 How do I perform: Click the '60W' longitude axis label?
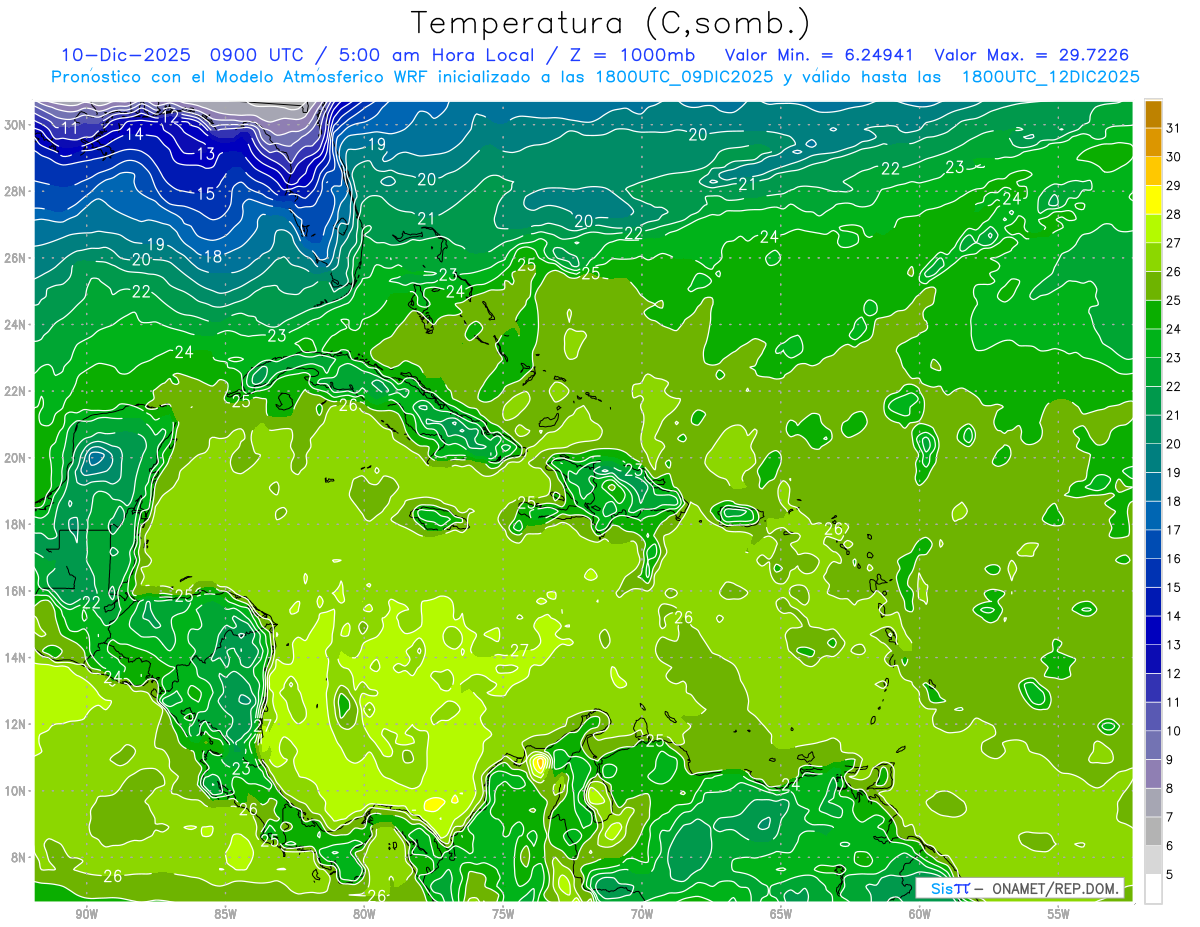(920, 914)
